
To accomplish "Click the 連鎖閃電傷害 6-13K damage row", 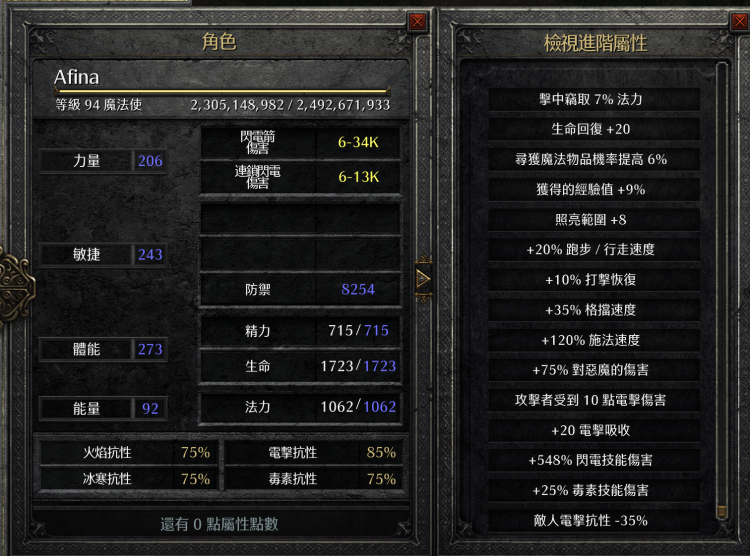I will (x=300, y=177).
